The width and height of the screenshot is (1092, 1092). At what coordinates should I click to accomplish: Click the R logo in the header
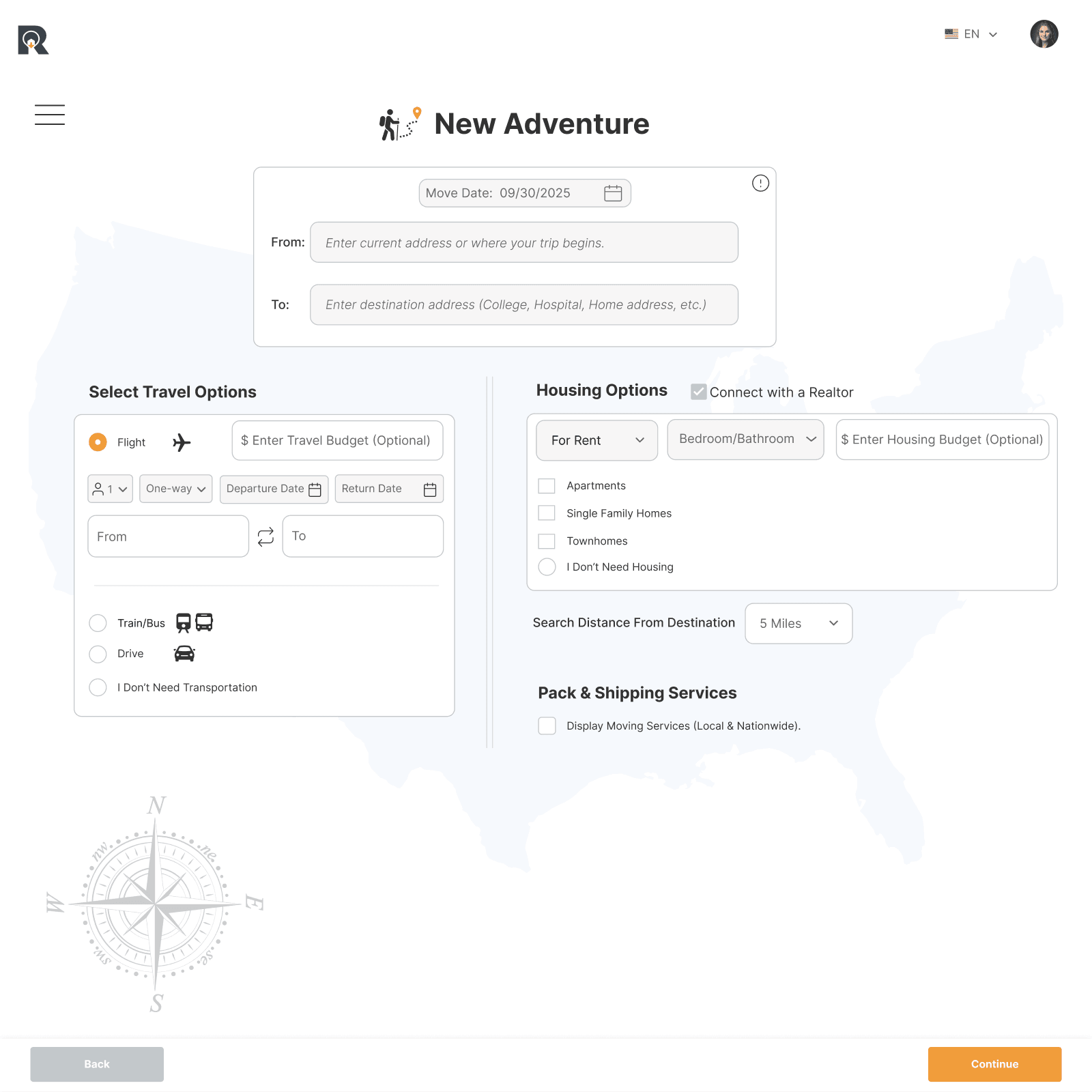(33, 40)
